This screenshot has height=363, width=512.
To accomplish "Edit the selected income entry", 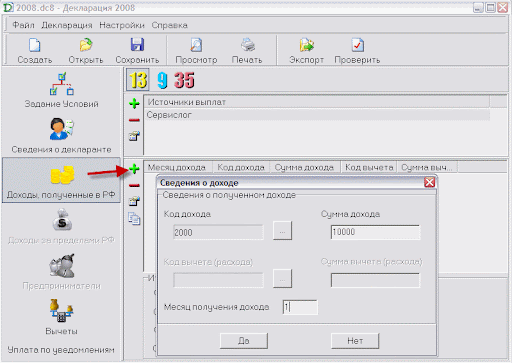I will click(134, 201).
